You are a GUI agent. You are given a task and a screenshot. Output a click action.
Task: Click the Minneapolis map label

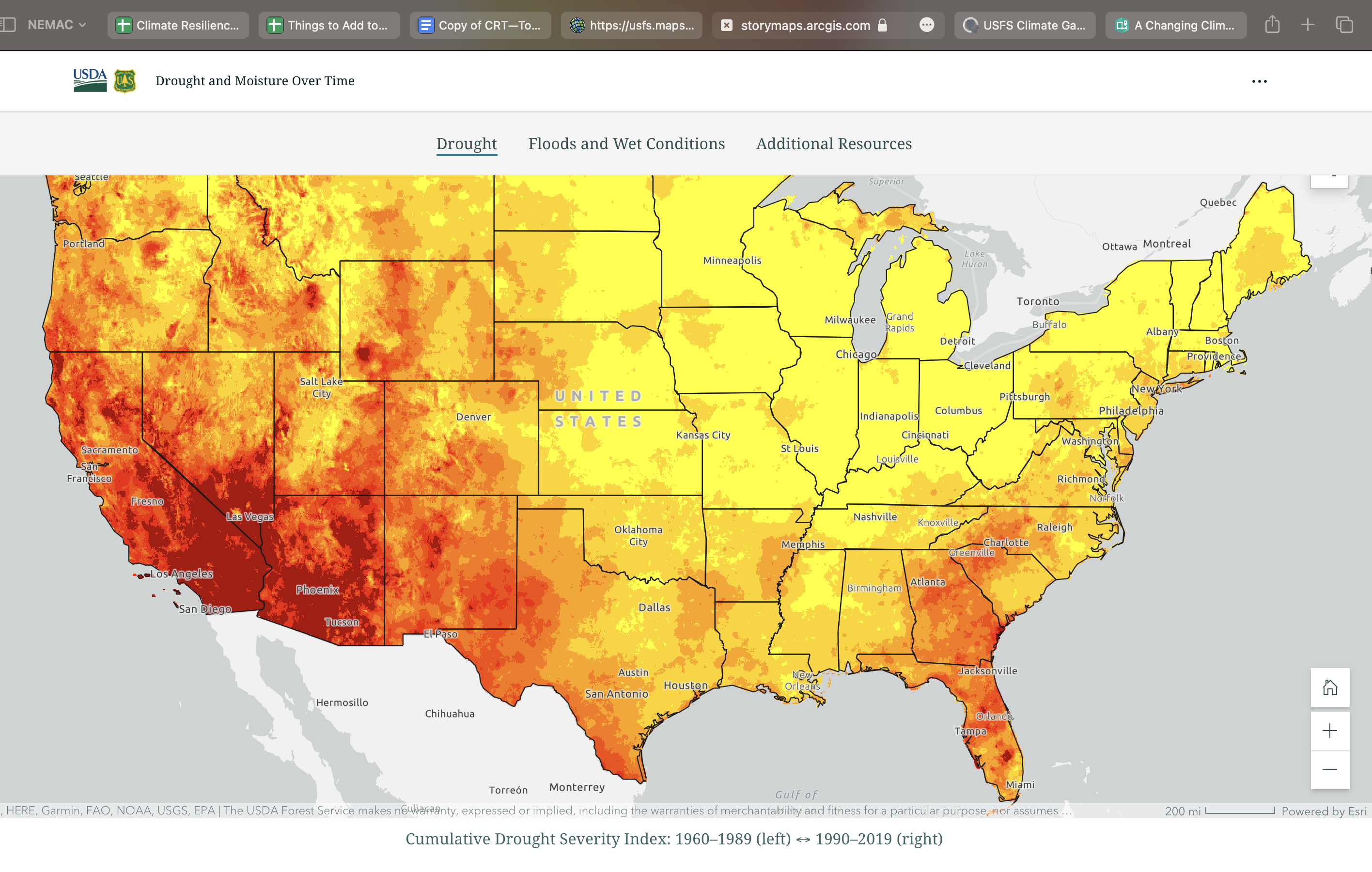tap(732, 260)
